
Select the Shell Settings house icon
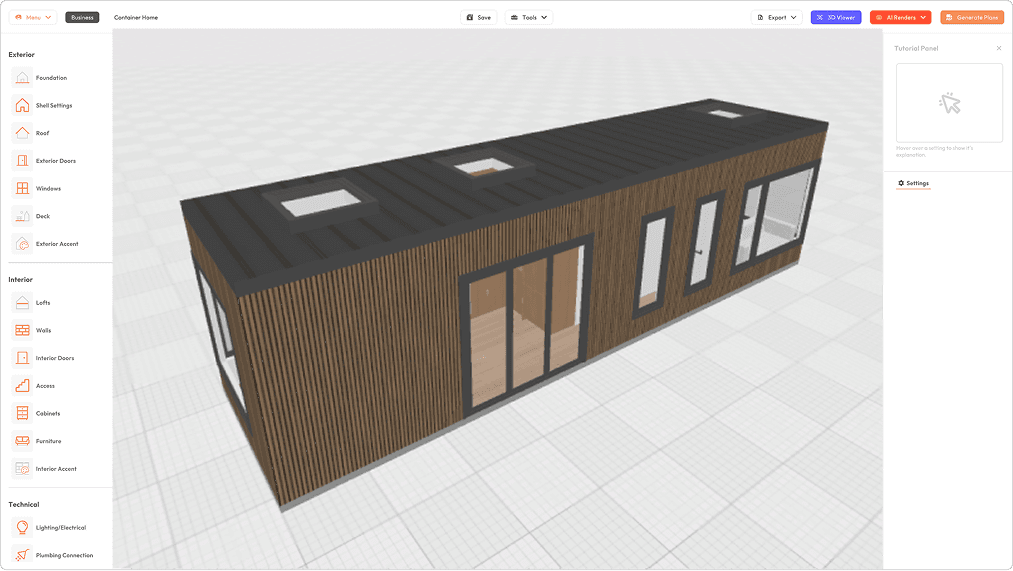click(22, 105)
